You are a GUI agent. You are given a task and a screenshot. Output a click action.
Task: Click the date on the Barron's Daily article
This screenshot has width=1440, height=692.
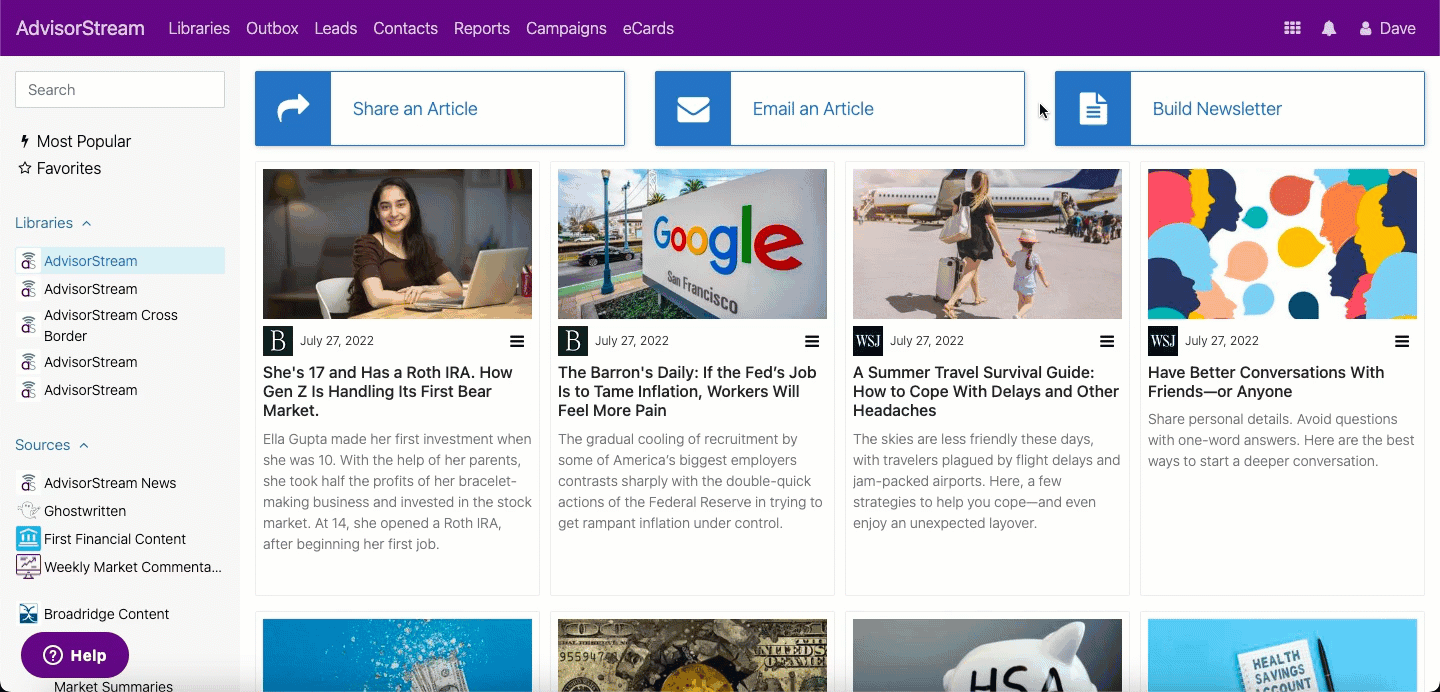631,341
